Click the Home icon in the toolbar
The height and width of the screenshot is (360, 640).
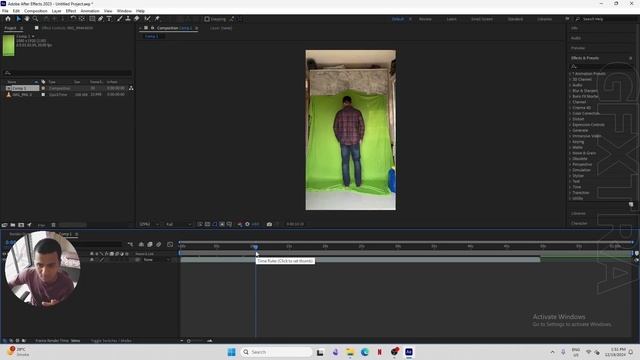click(8, 19)
